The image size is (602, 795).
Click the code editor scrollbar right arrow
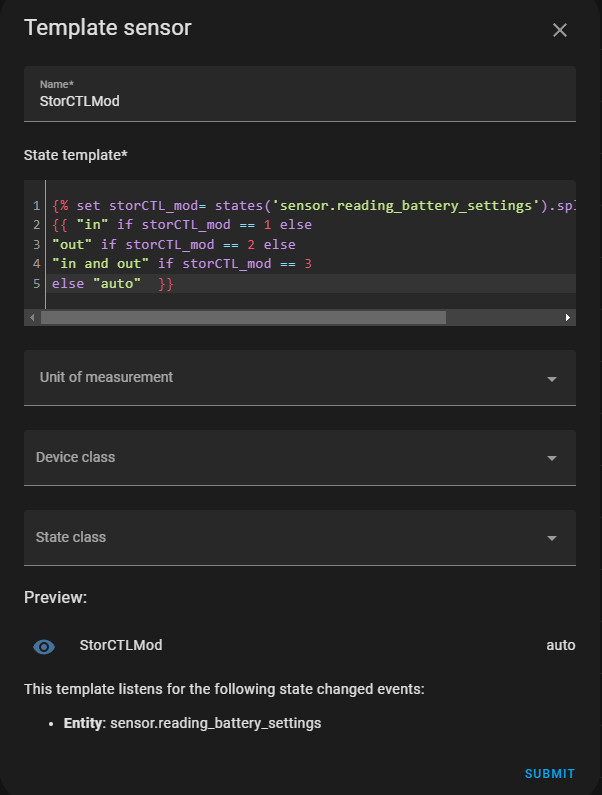click(568, 317)
